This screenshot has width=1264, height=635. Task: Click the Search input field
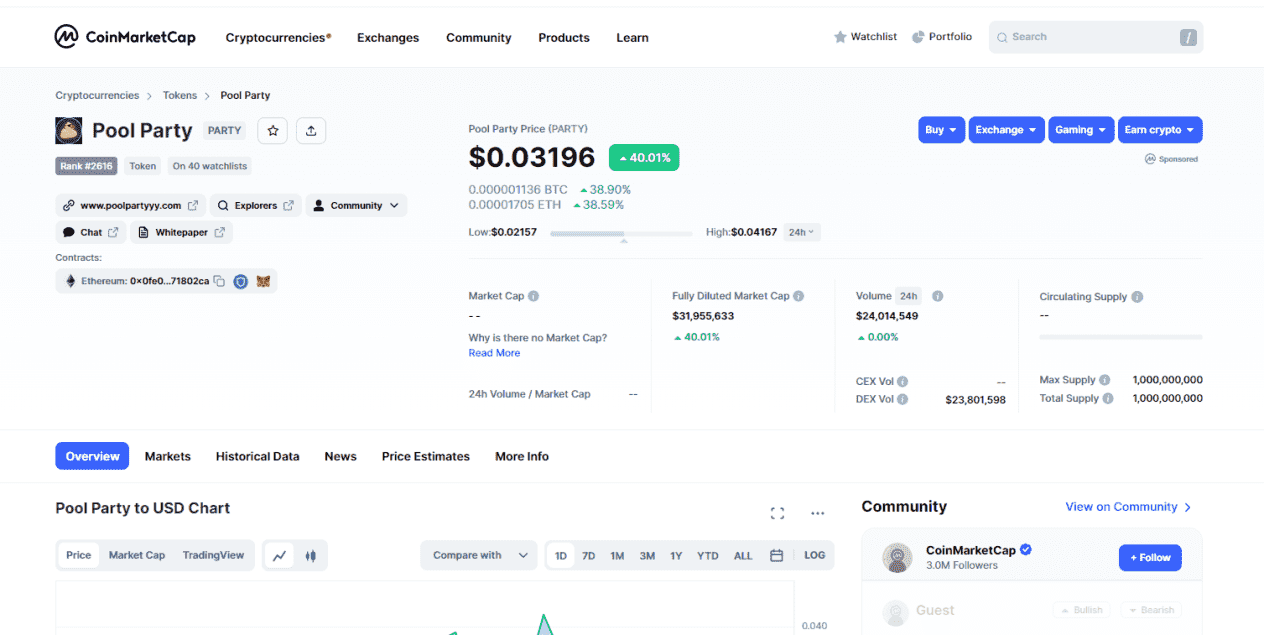tap(1096, 37)
